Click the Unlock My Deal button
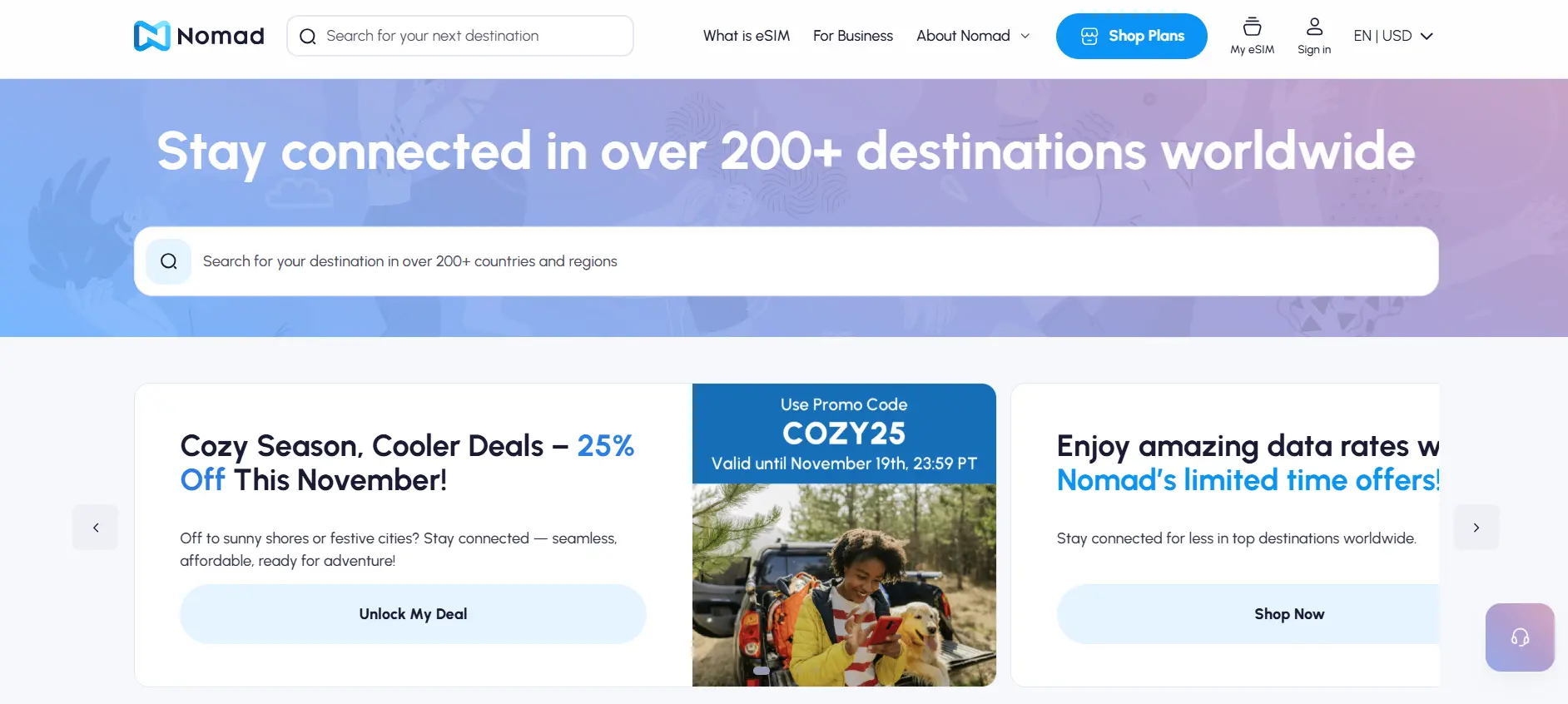Image resolution: width=1568 pixels, height=704 pixels. (413, 613)
